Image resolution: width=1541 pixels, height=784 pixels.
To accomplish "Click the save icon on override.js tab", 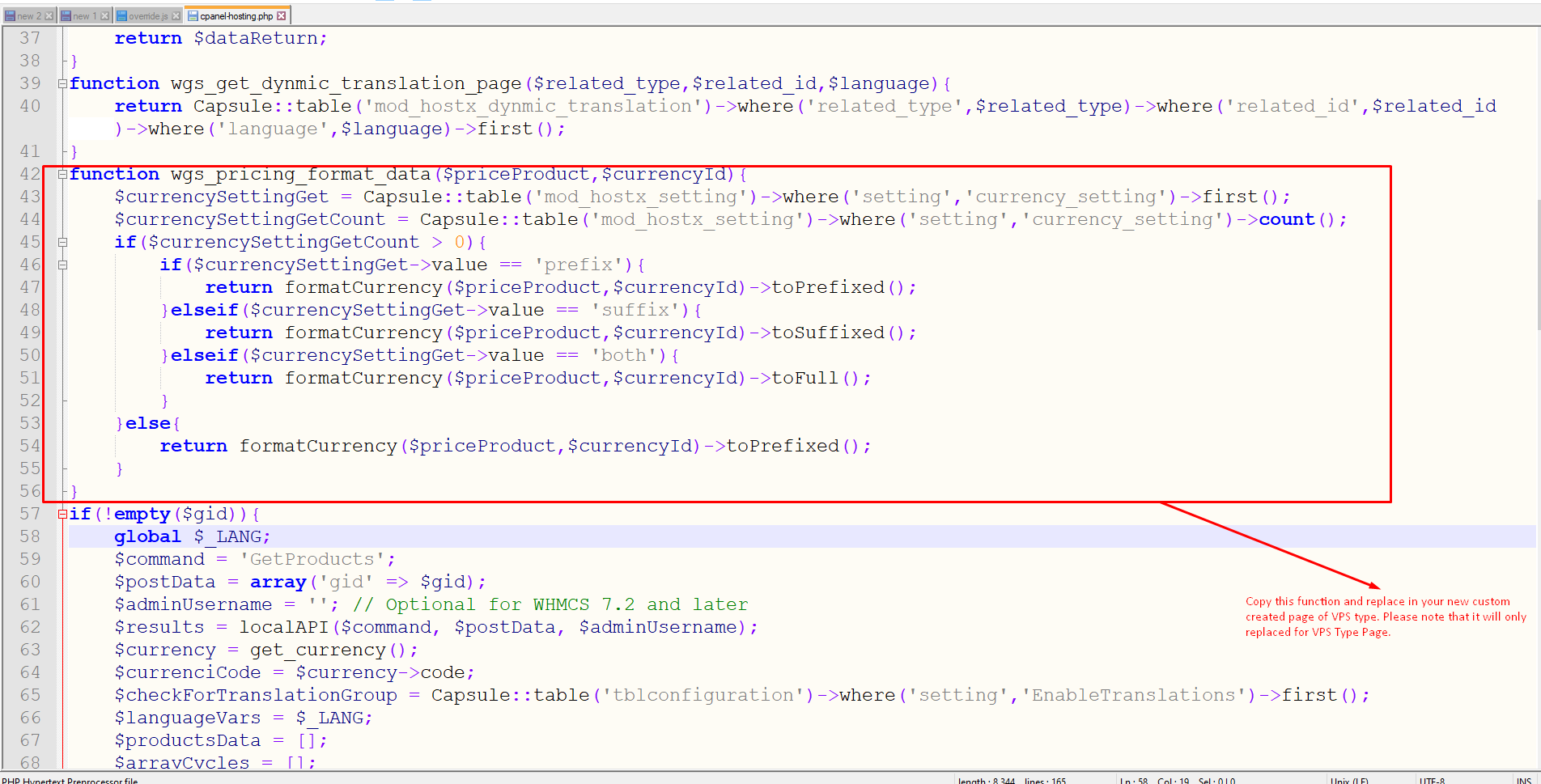I will [121, 16].
